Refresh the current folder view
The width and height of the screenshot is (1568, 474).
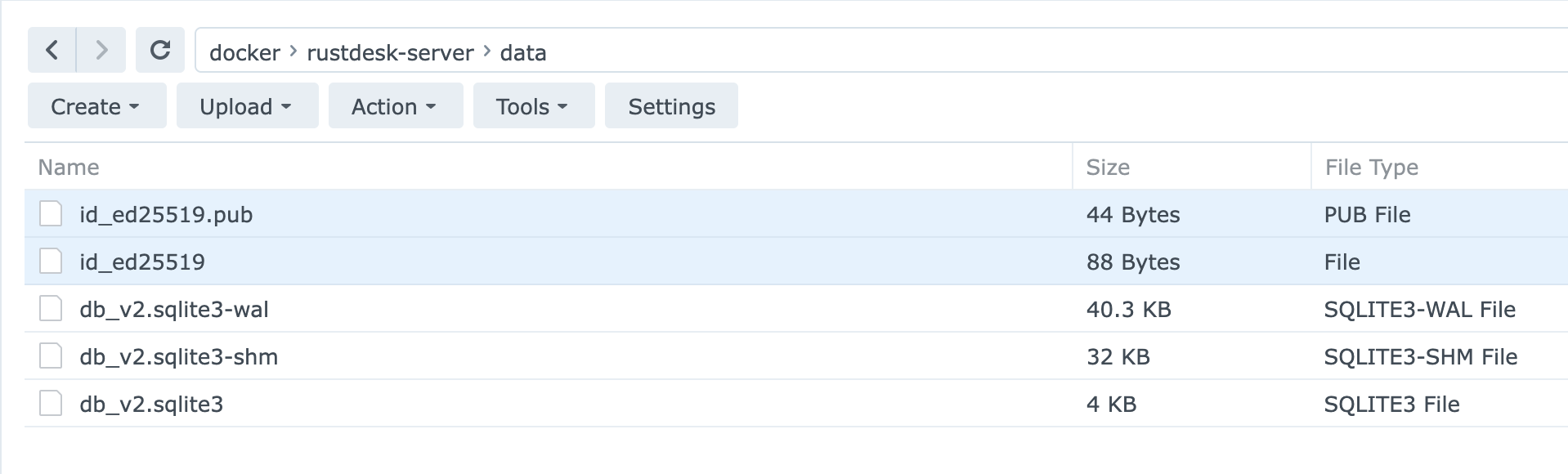click(x=160, y=50)
